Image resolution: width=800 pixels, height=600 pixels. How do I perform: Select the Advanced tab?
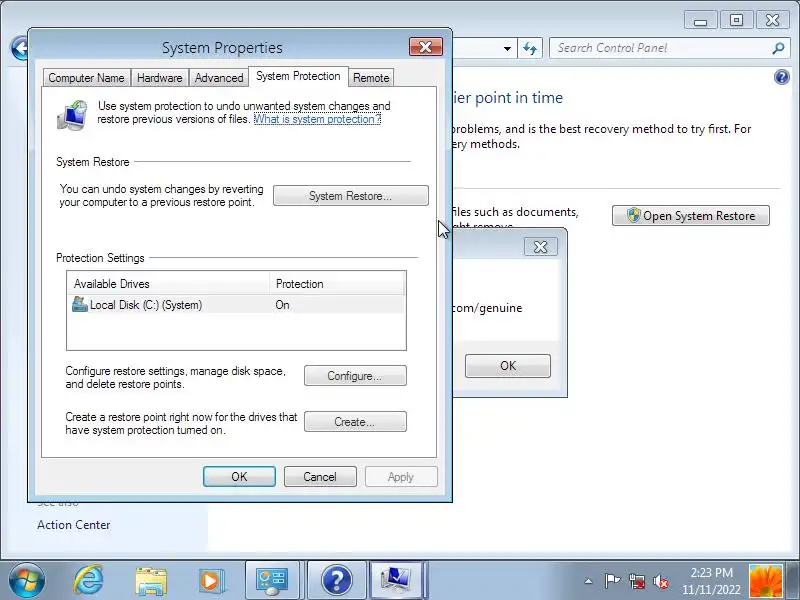[219, 78]
